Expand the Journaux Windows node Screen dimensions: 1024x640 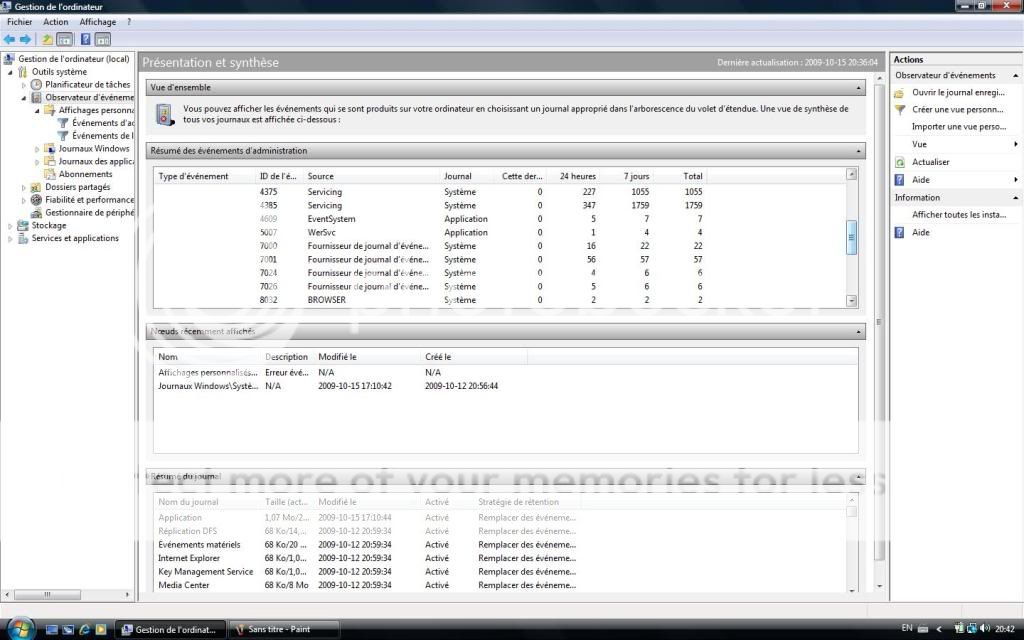point(37,149)
